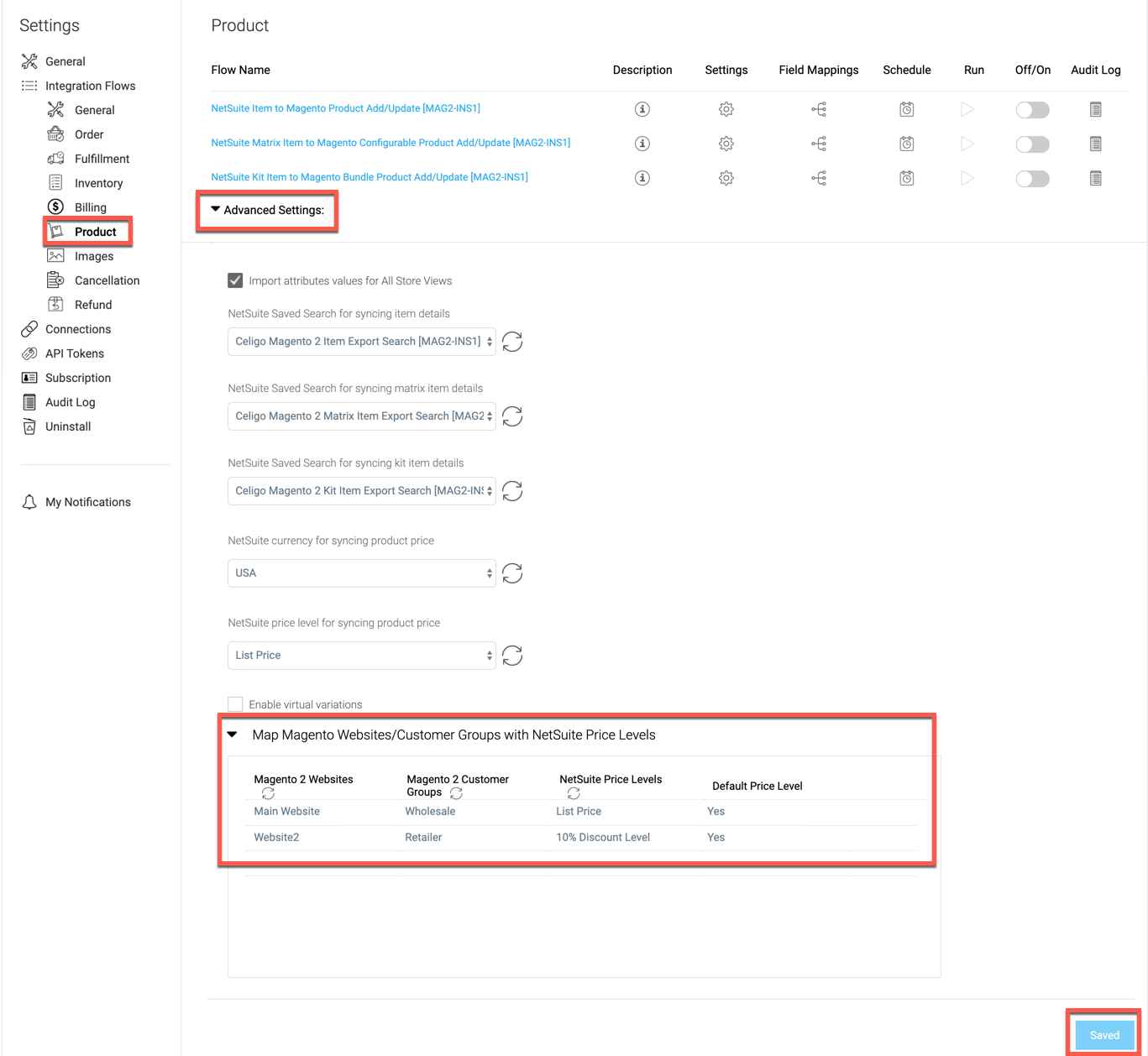Refresh the kit item saved search list

[512, 491]
